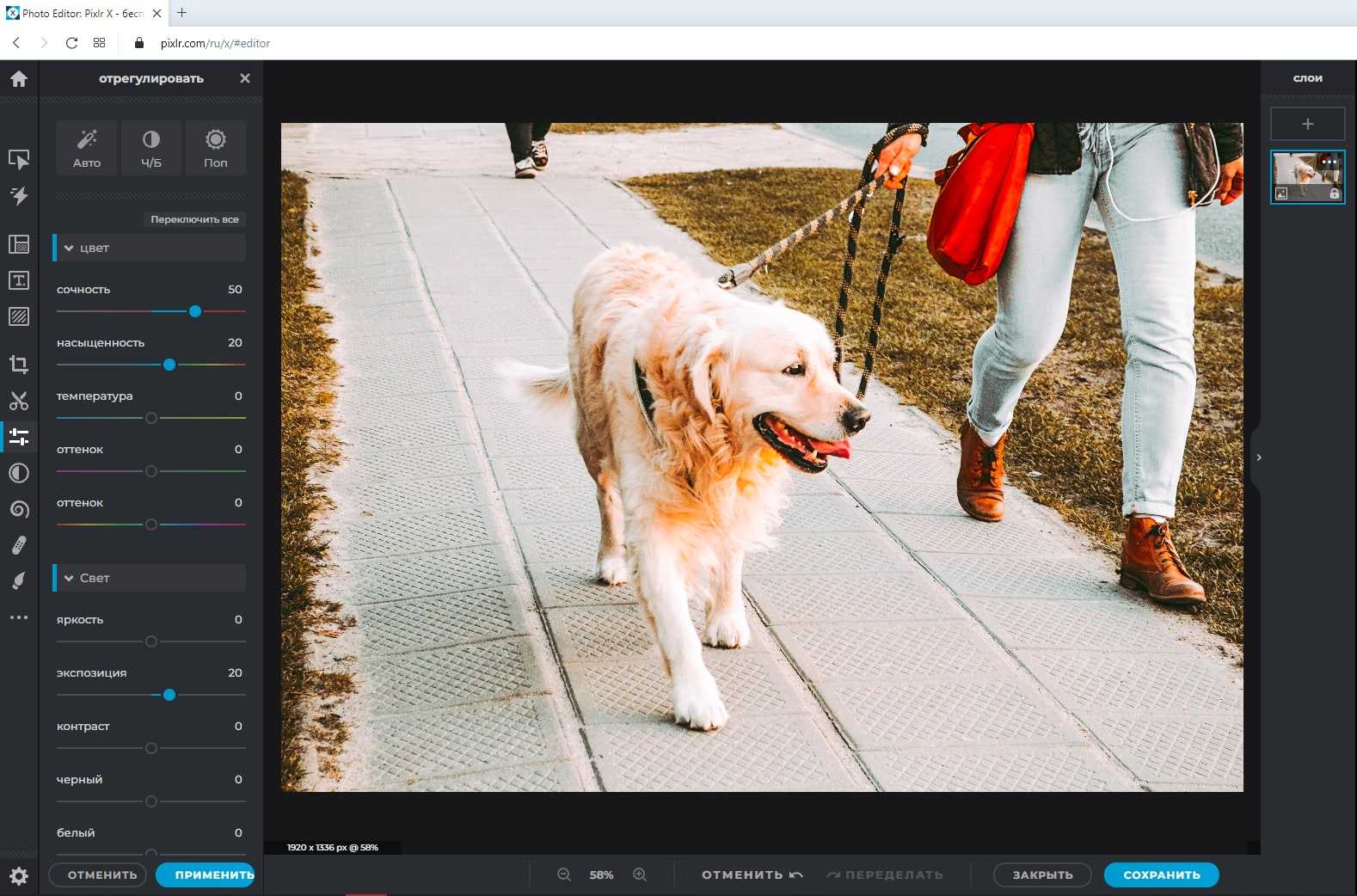Click the ПРИМЕНИТЬ apply button
Screen dimensions: 1357x896
[206, 875]
